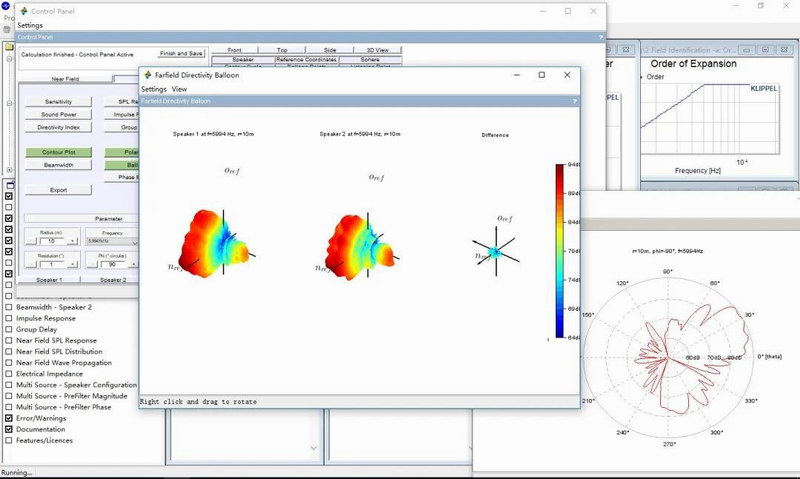Image resolution: width=800 pixels, height=479 pixels.
Task: Check the Electrical Impedance checkbox
Action: (9, 374)
